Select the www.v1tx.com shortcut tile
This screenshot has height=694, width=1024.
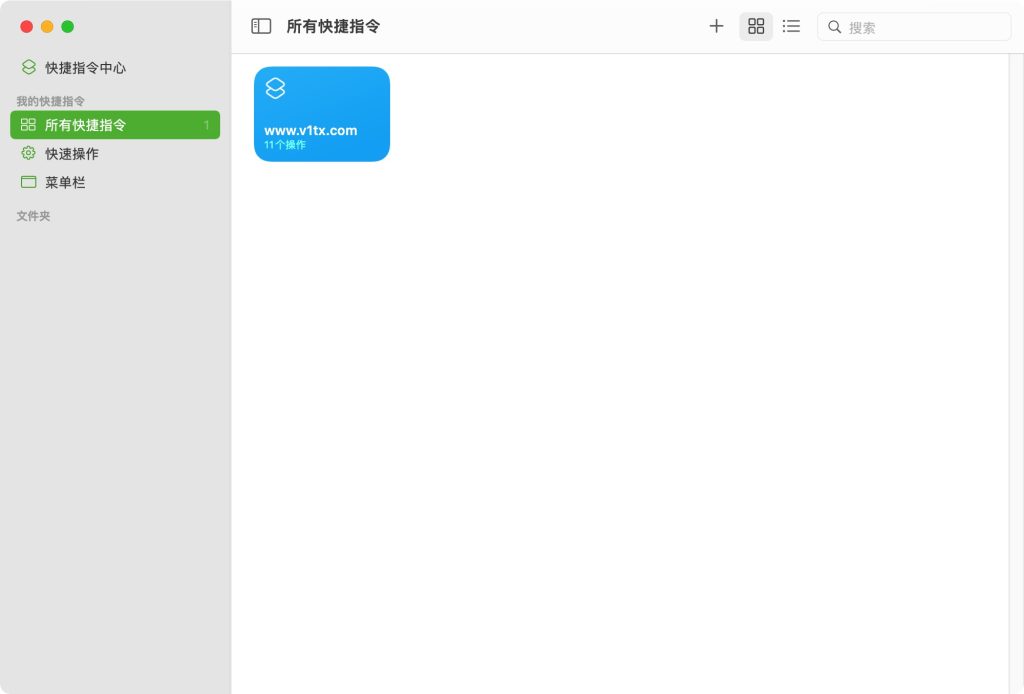[321, 114]
